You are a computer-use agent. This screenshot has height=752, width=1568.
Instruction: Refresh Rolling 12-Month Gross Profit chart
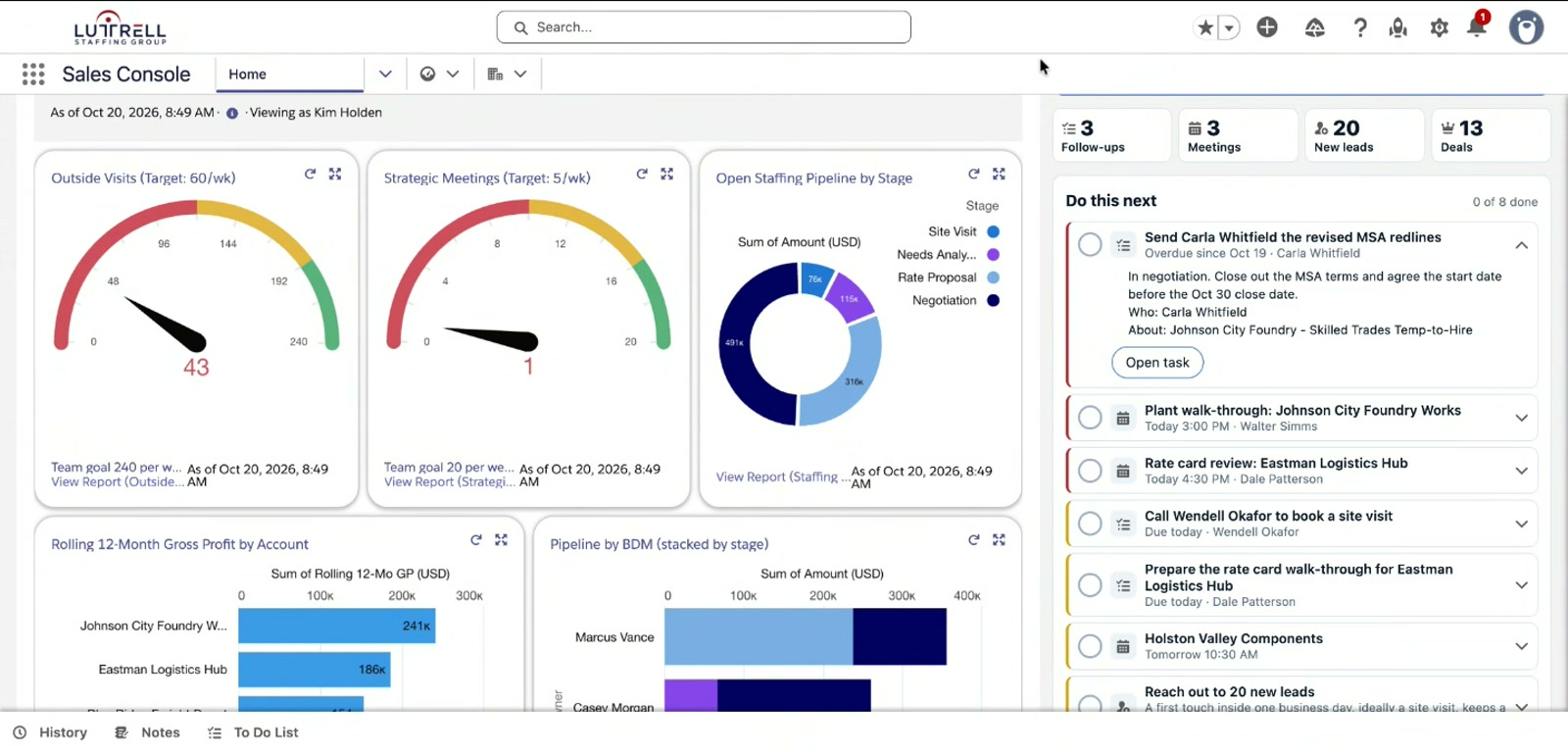(x=476, y=540)
